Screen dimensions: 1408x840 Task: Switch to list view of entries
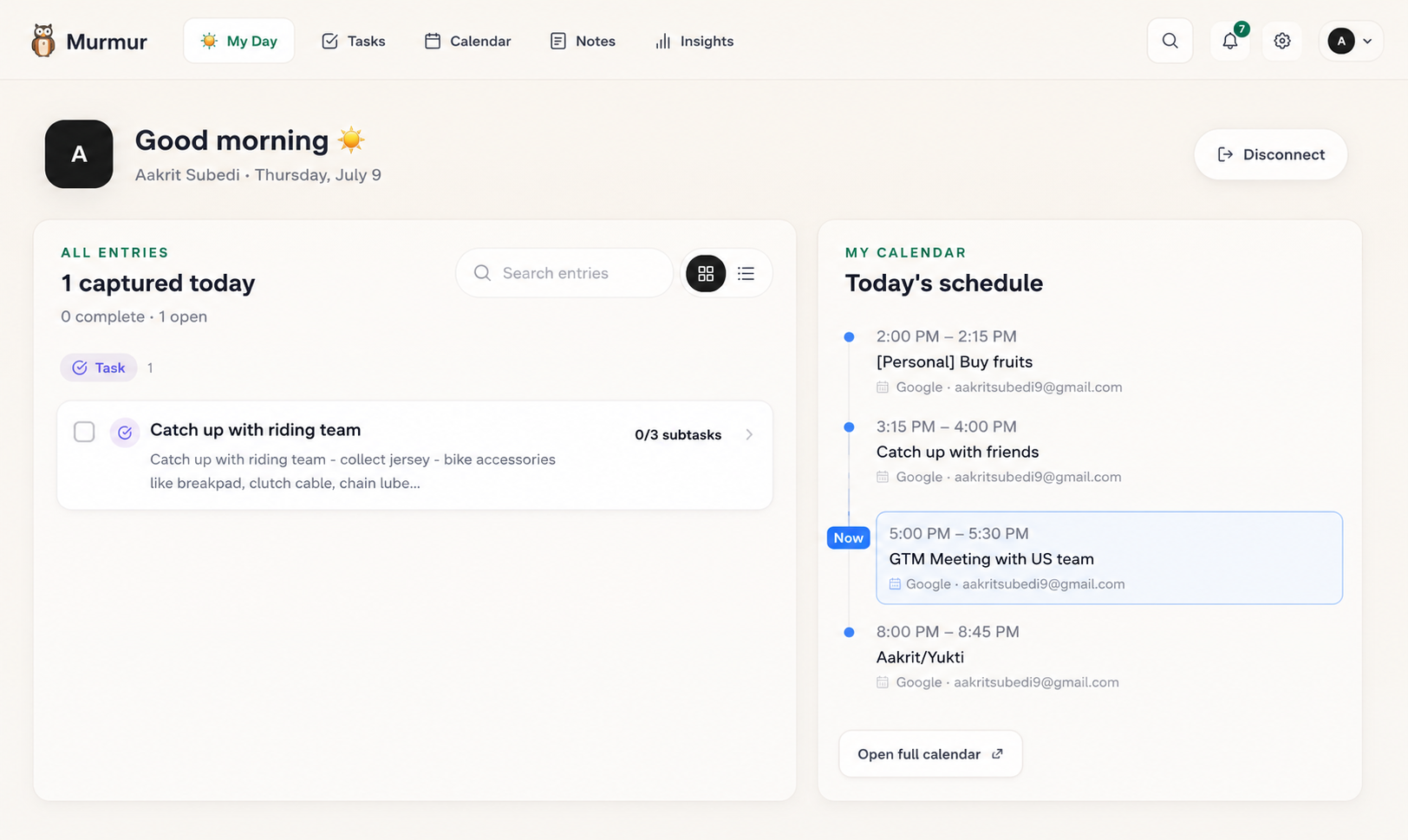click(746, 273)
